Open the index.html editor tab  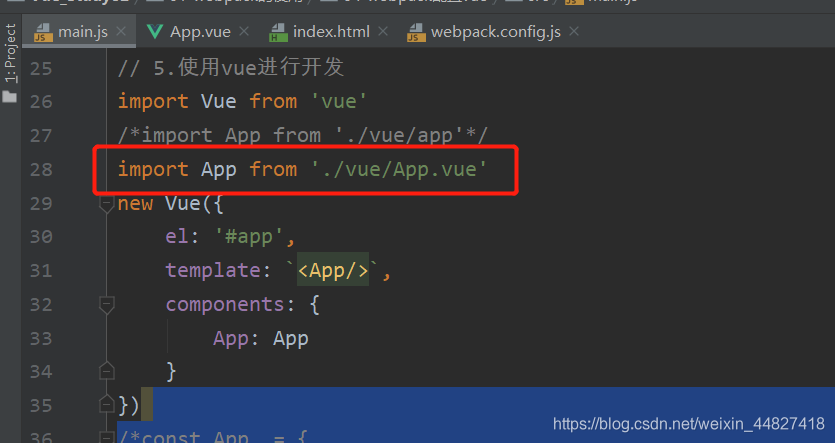tap(331, 32)
